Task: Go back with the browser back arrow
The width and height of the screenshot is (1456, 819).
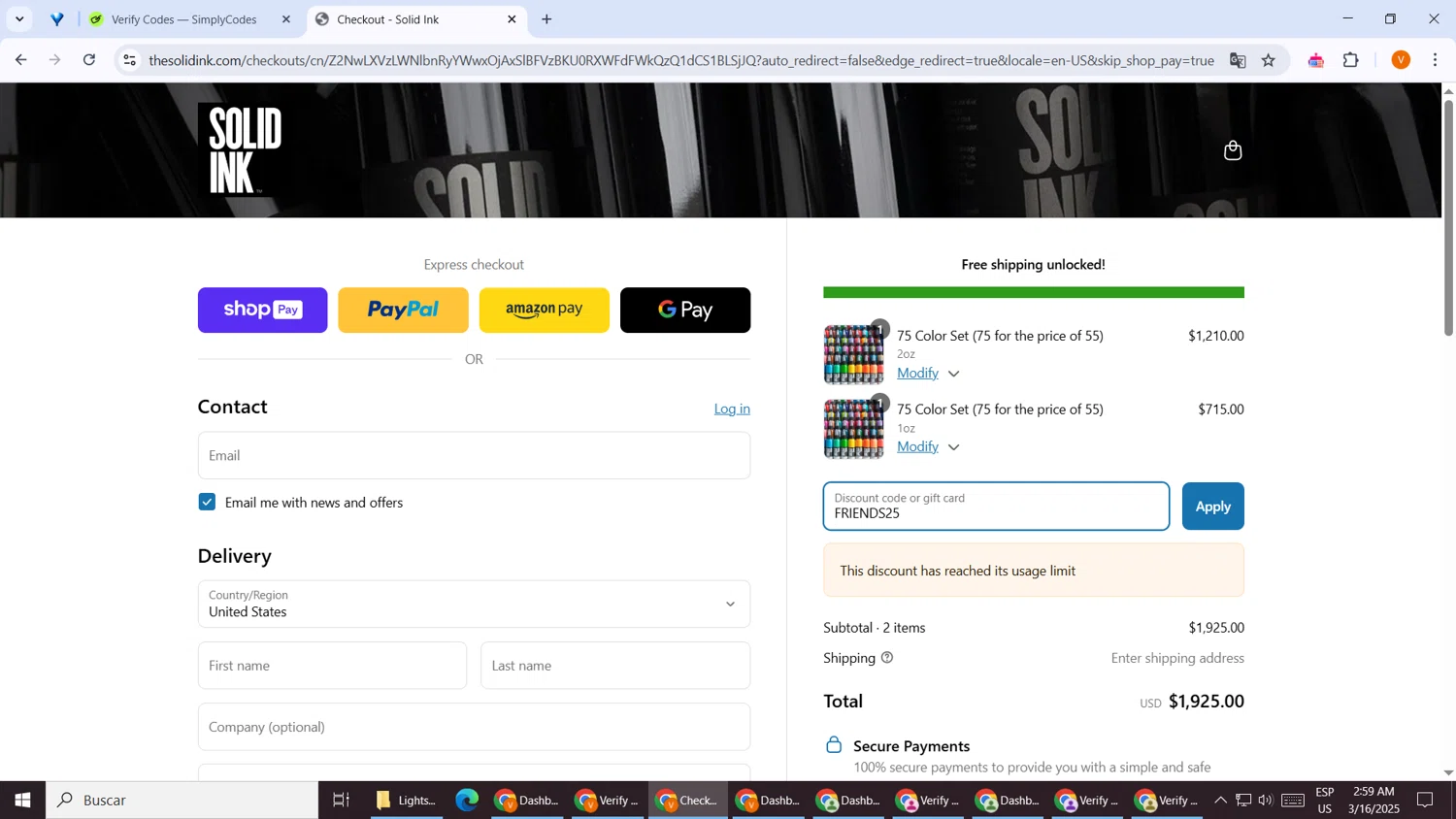Action: (20, 60)
